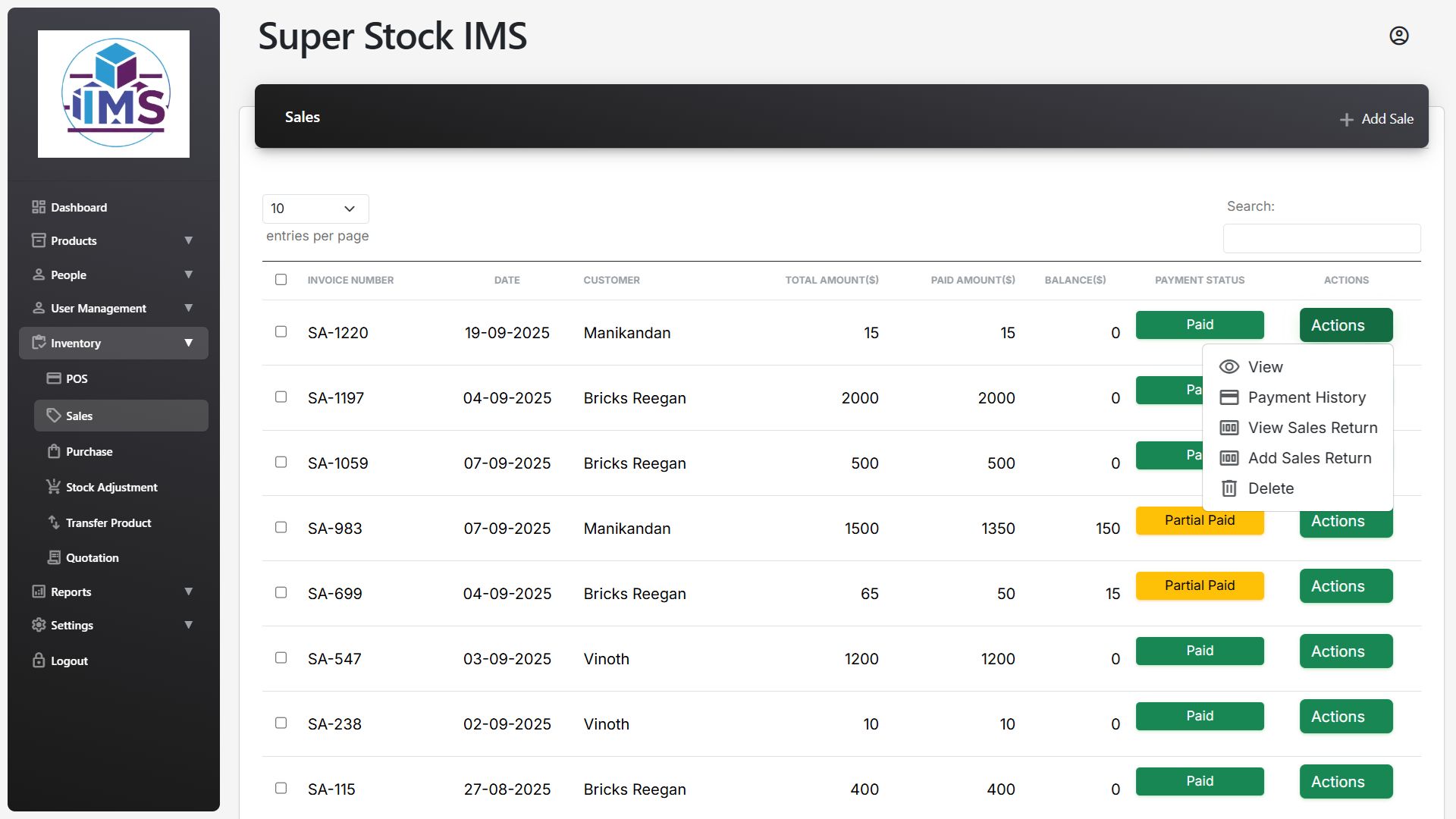The image size is (1456, 819).
Task: Click the Quotation document icon
Action: point(54,557)
